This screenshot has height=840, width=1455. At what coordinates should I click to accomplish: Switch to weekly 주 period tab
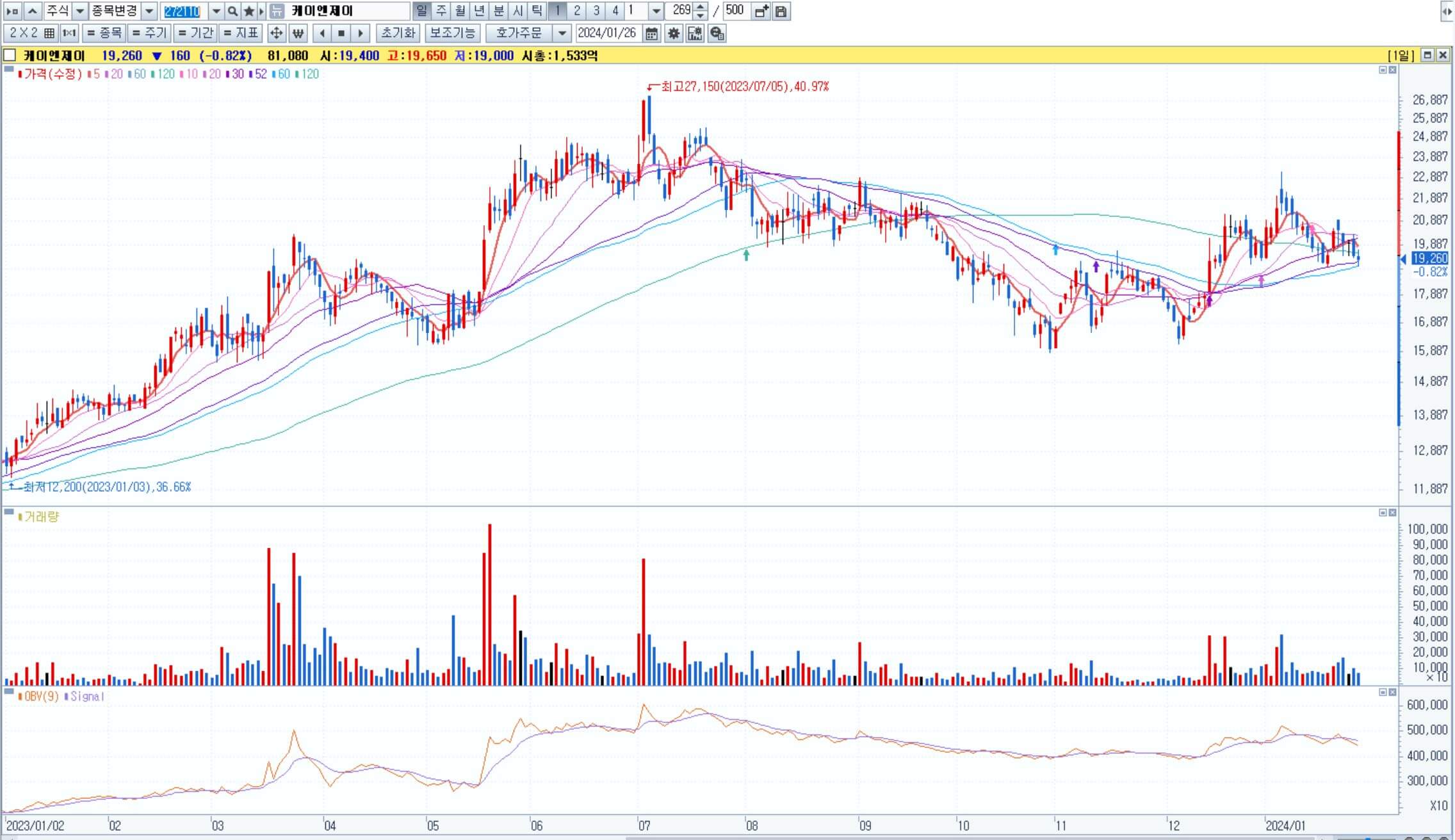point(441,11)
